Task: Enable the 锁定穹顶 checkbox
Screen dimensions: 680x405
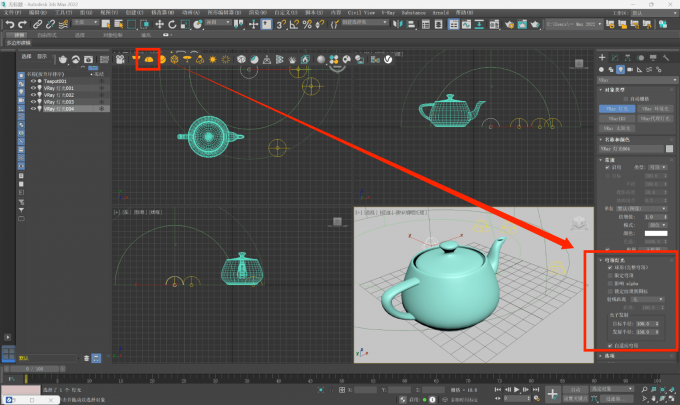Action: [610, 275]
